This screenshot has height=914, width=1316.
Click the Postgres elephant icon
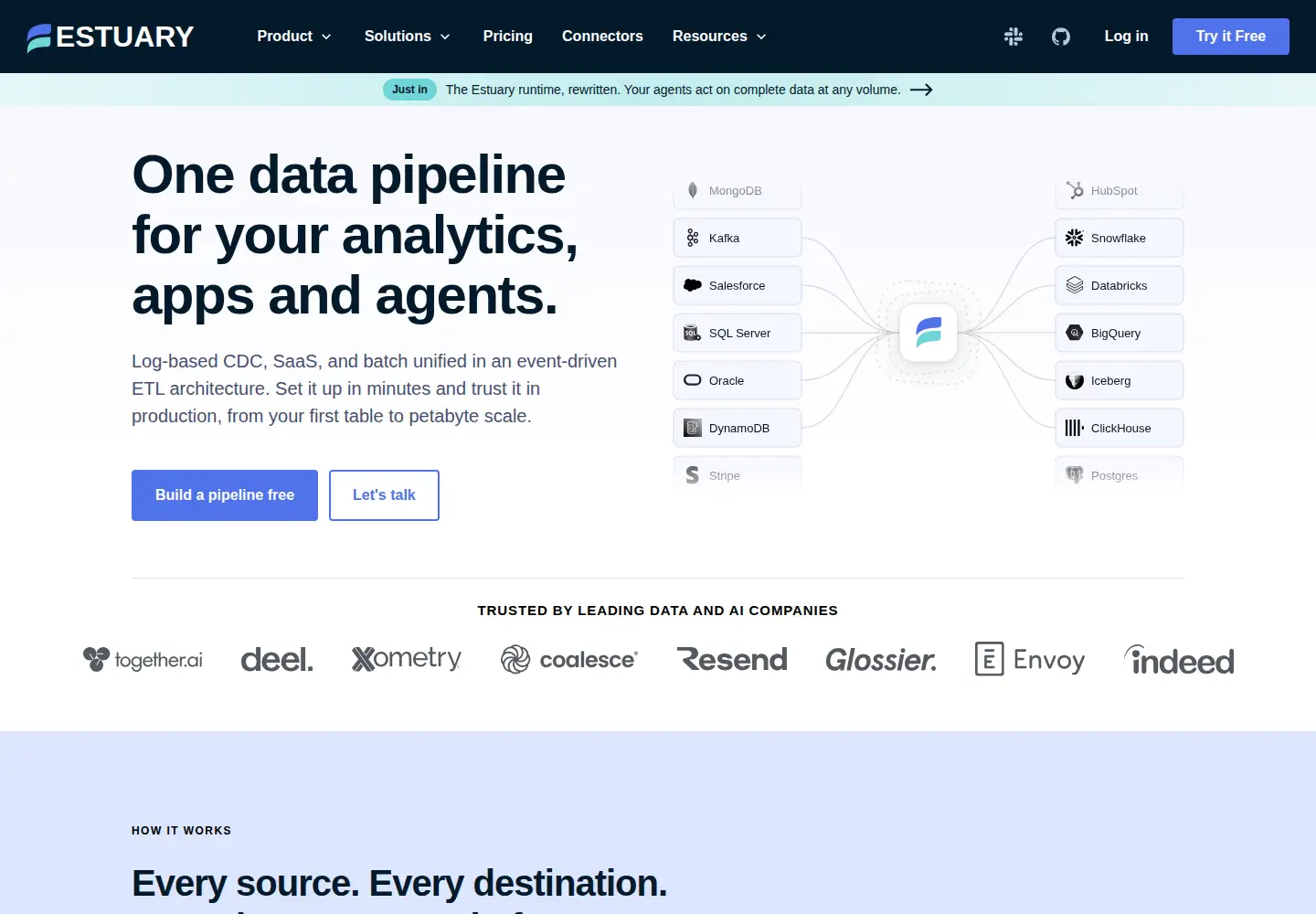(x=1075, y=475)
